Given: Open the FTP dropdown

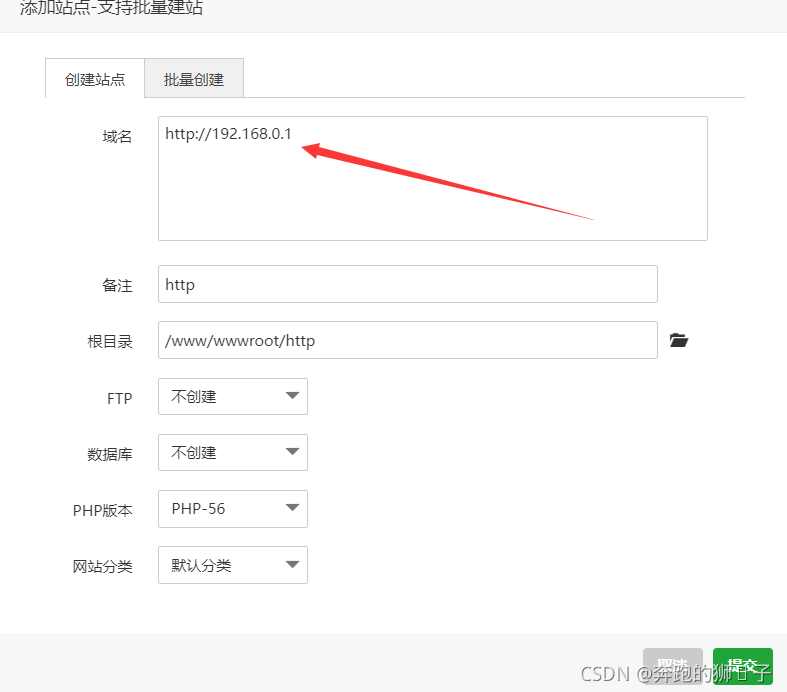Looking at the screenshot, I should click(x=233, y=396).
